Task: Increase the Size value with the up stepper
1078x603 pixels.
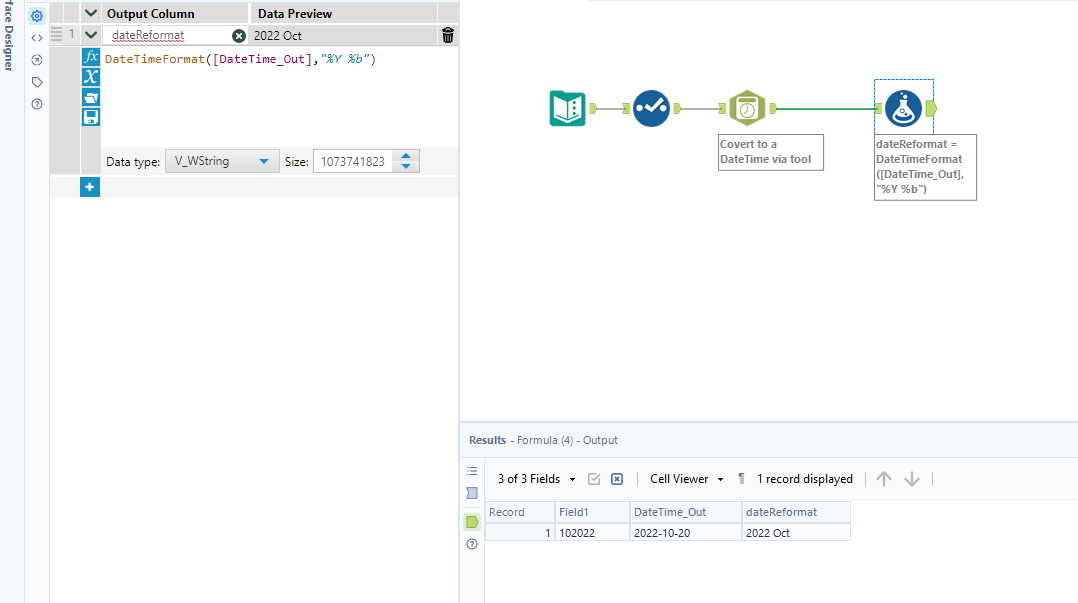Action: coord(406,155)
